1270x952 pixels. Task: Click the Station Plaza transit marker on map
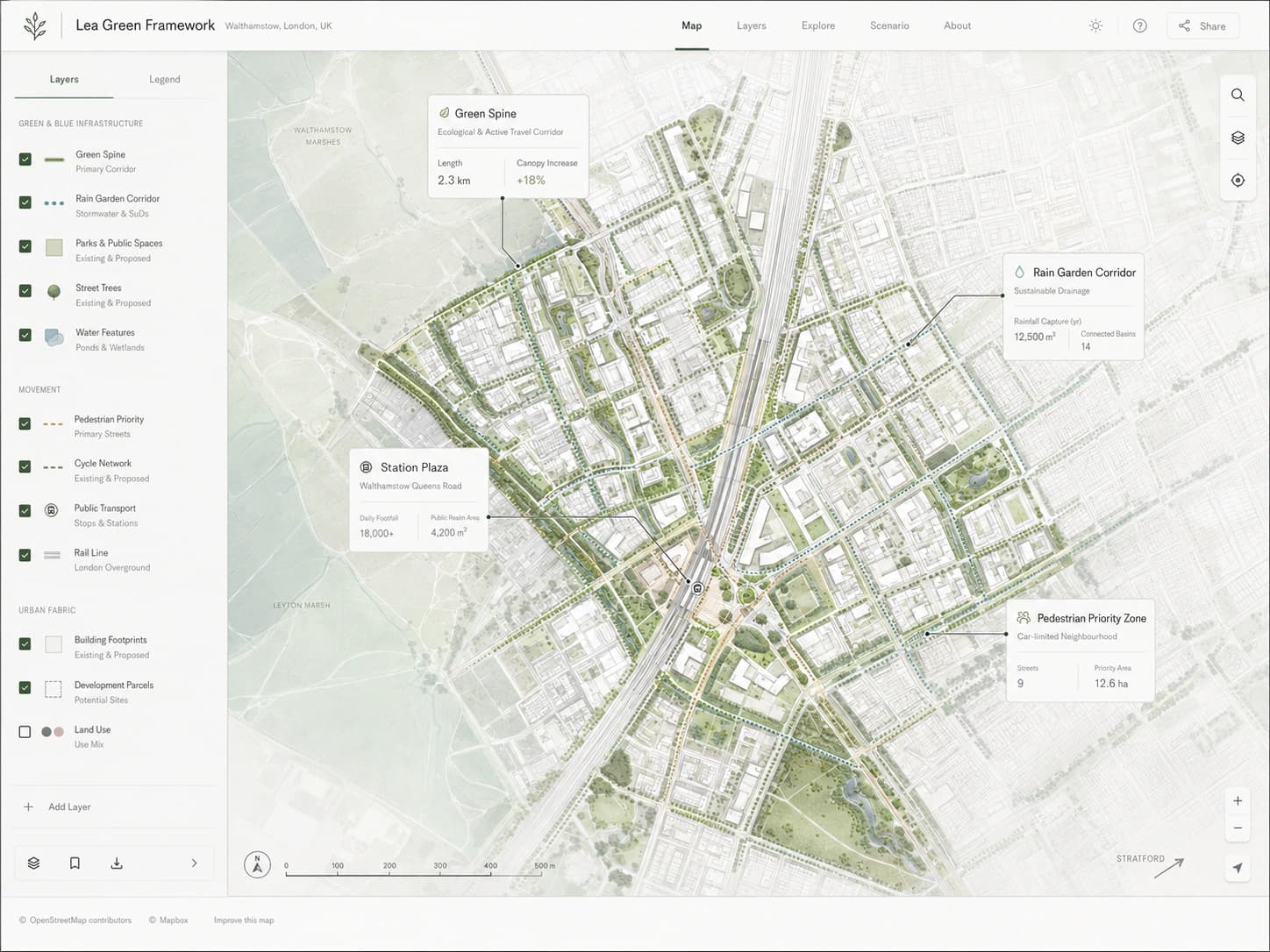click(698, 589)
